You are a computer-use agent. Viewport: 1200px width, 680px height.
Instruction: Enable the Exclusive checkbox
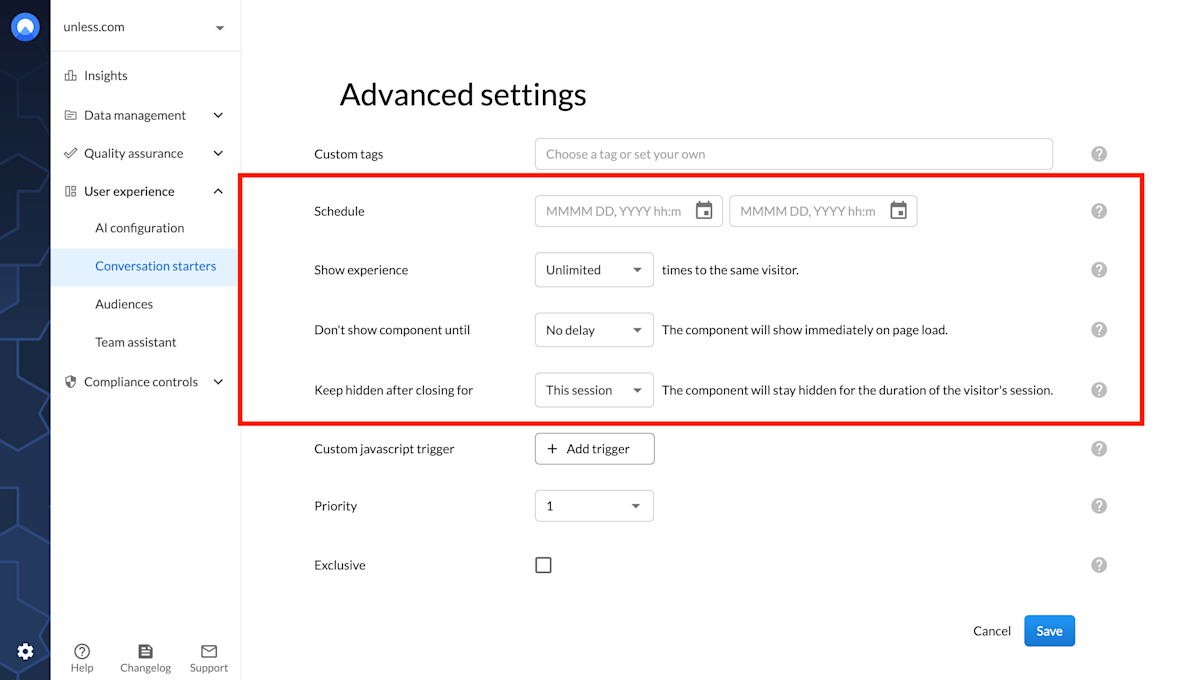543,564
